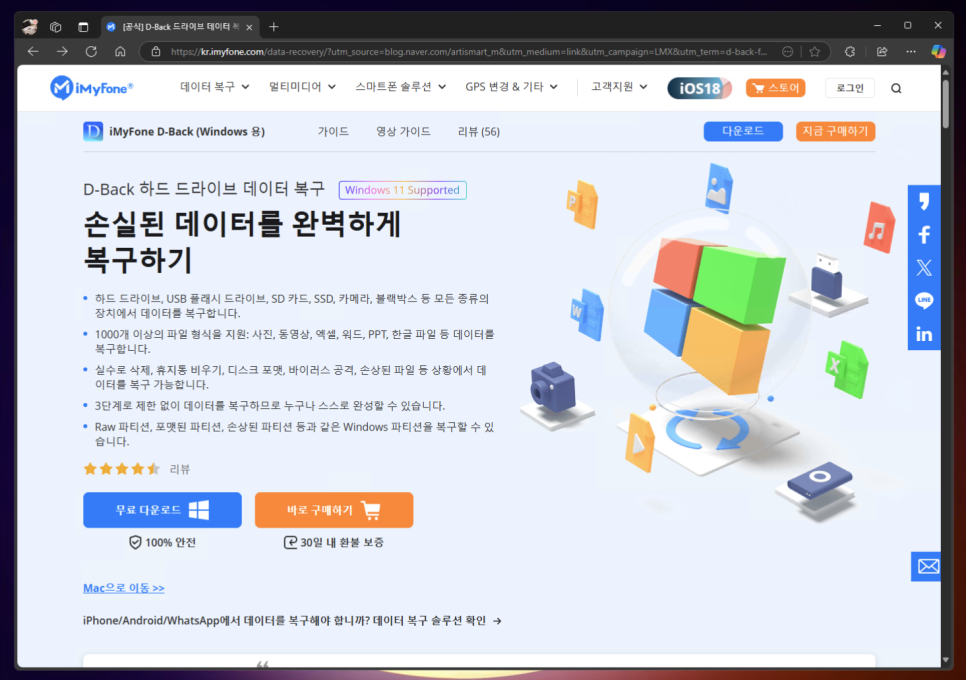Open workspaces icon in title bar
Viewport: 966px width, 680px height.
point(55,26)
